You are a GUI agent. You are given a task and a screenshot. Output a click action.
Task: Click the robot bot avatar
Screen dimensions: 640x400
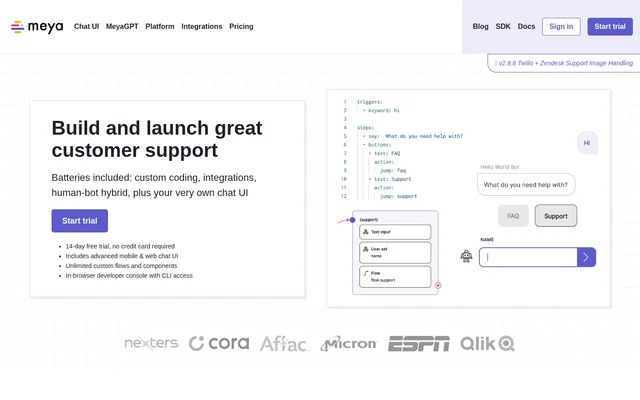coord(466,256)
